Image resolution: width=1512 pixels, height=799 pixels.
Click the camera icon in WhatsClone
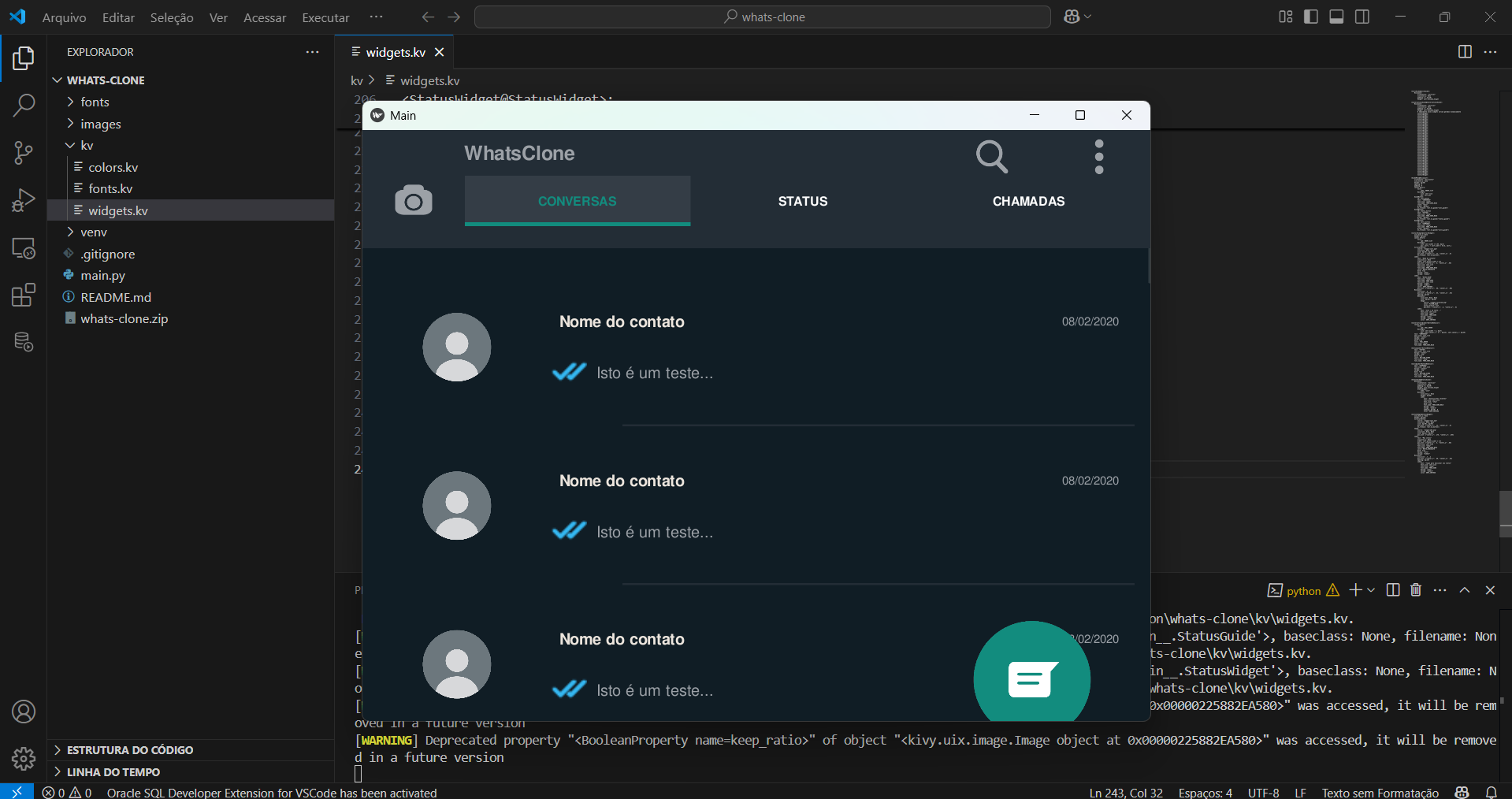click(x=413, y=201)
